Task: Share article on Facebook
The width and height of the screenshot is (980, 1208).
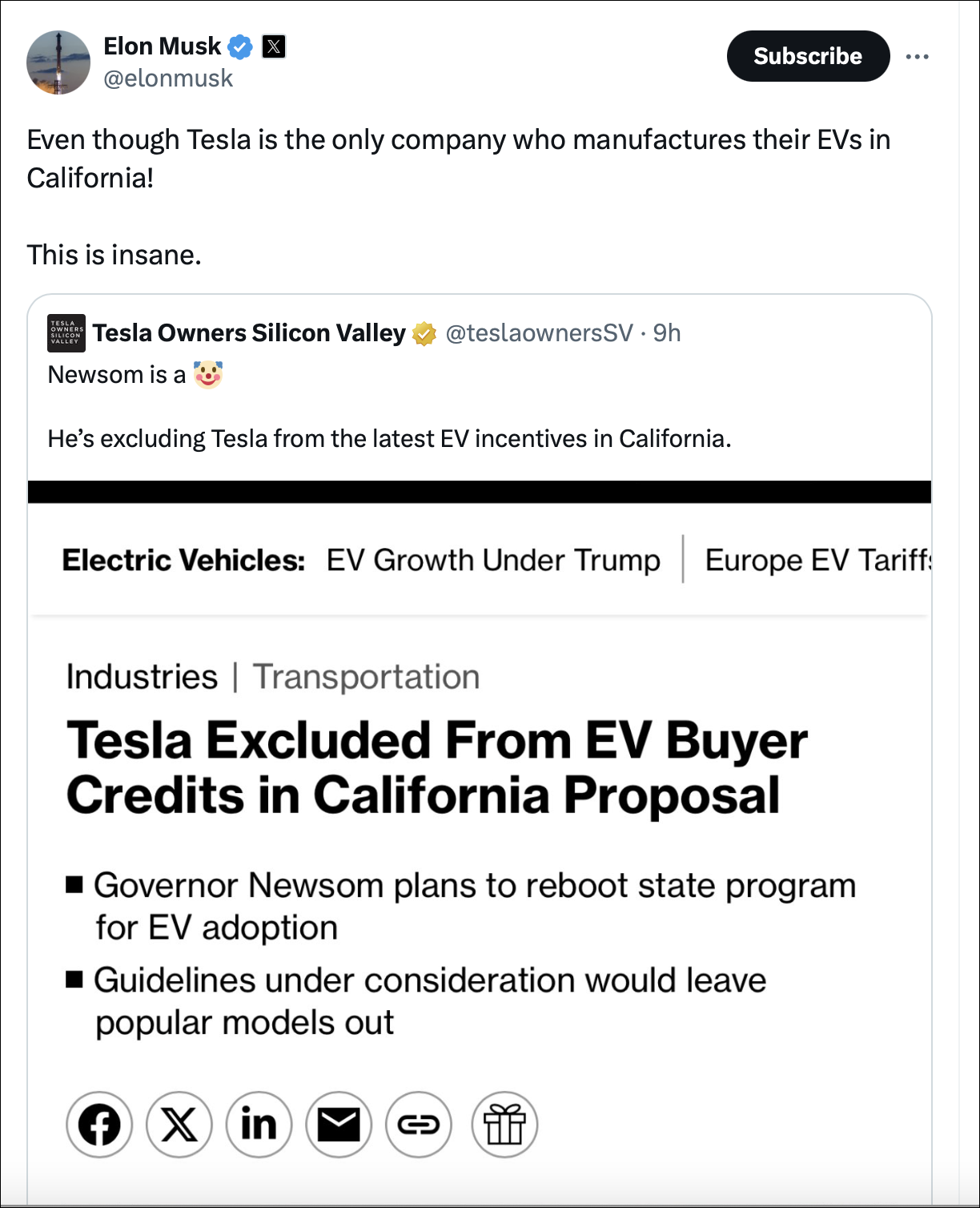Action: click(99, 1125)
